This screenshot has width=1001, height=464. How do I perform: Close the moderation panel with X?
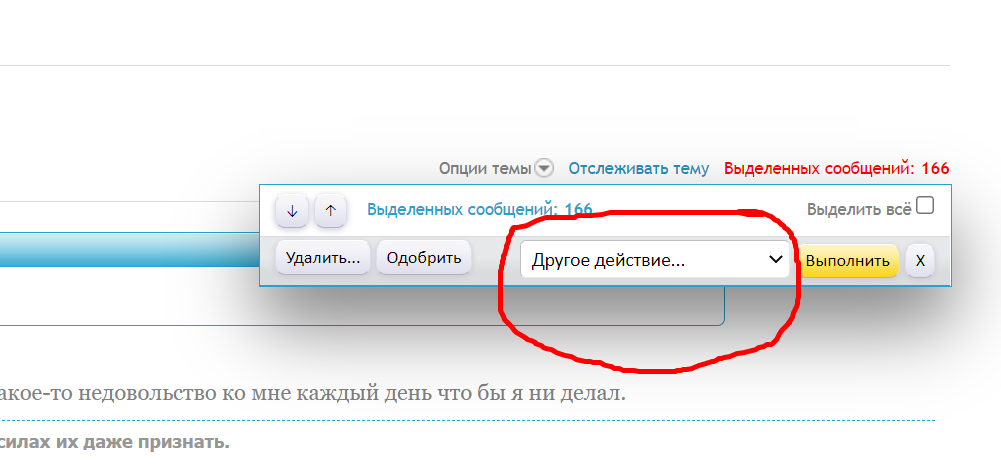click(x=920, y=260)
